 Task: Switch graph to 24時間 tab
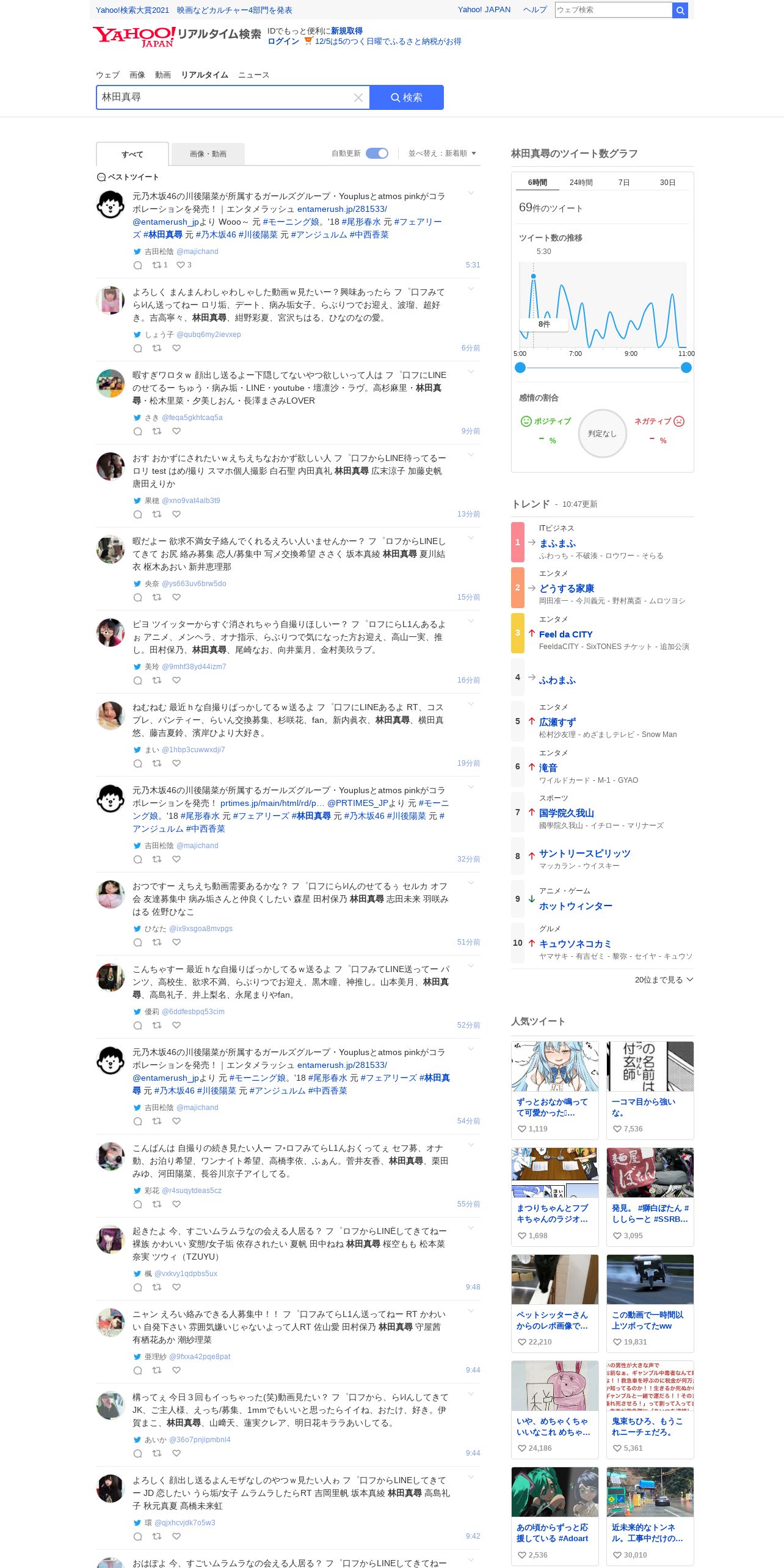click(581, 183)
